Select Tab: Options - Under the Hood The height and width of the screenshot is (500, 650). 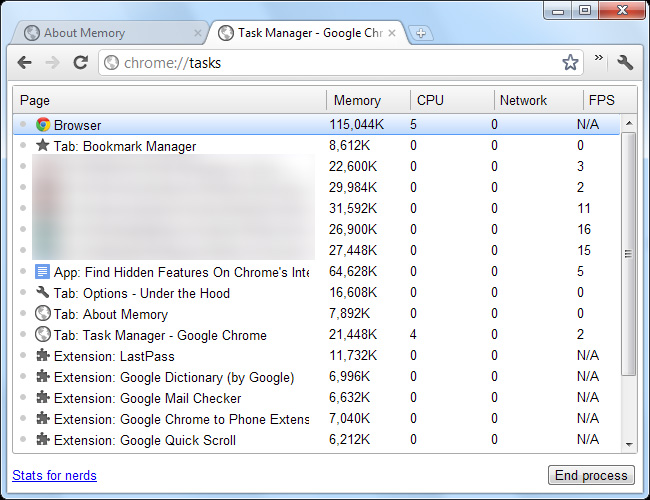(x=317, y=293)
